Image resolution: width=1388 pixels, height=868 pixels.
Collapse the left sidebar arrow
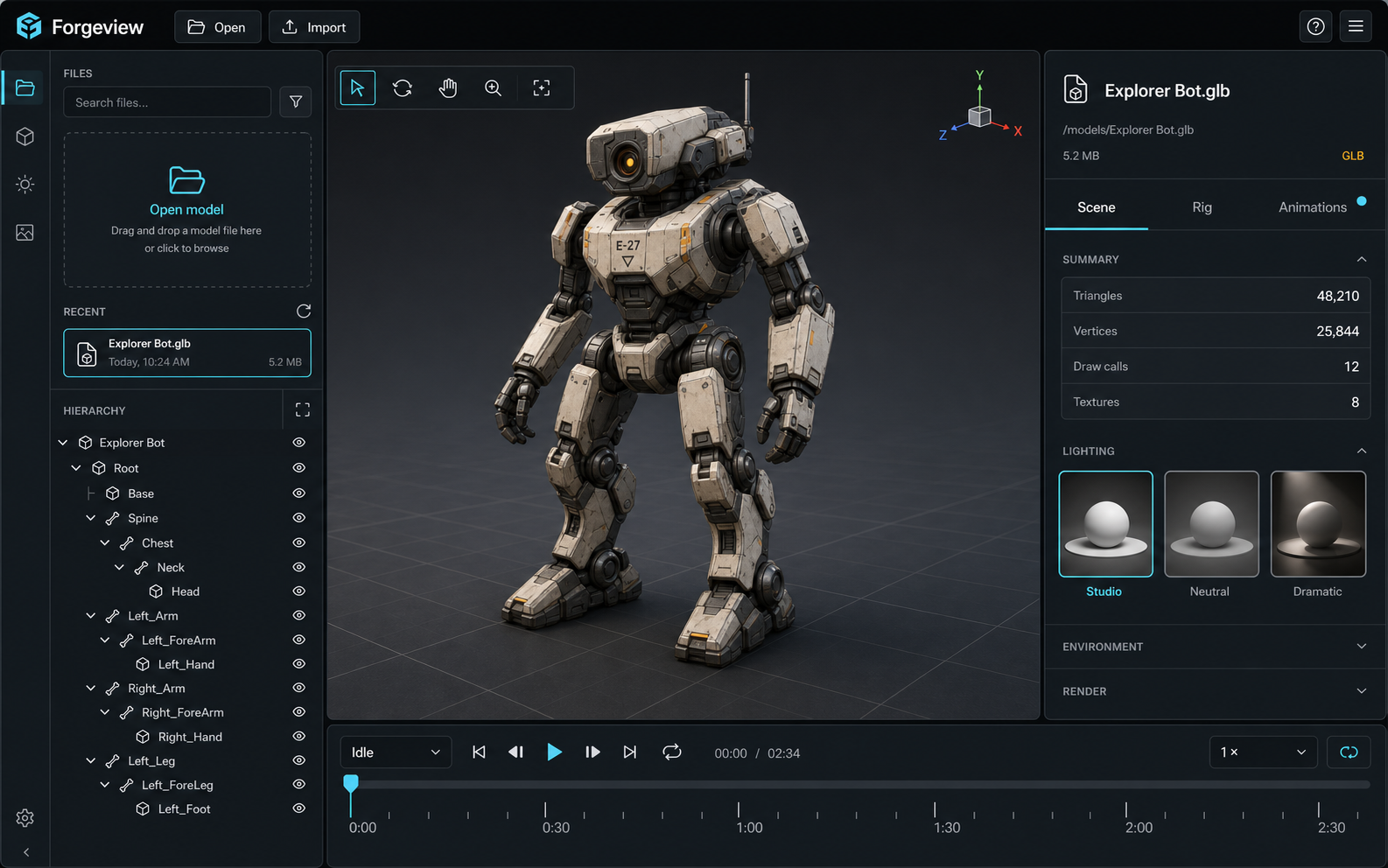pyautogui.click(x=26, y=852)
